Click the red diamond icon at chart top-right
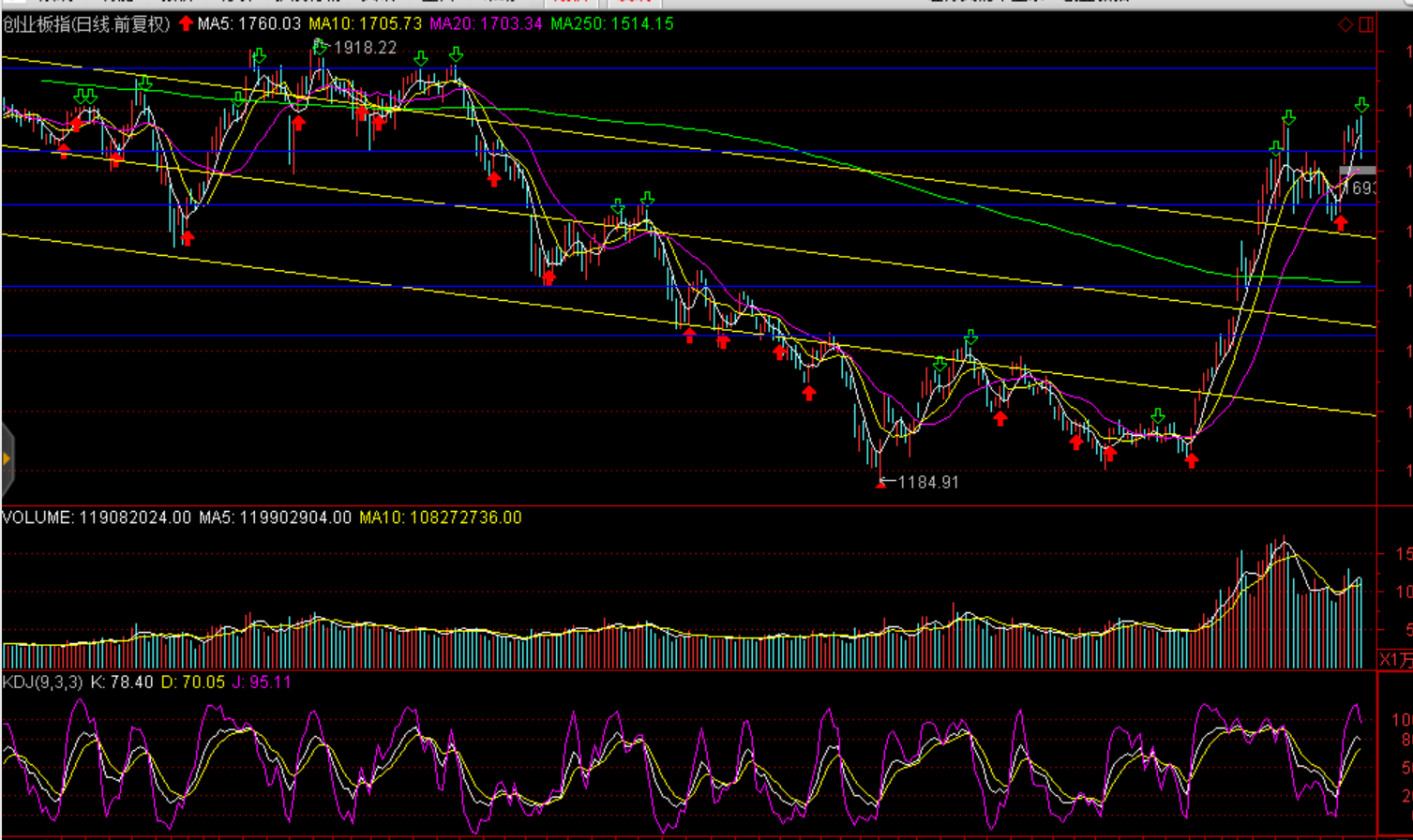The width and height of the screenshot is (1413, 840). [1345, 24]
